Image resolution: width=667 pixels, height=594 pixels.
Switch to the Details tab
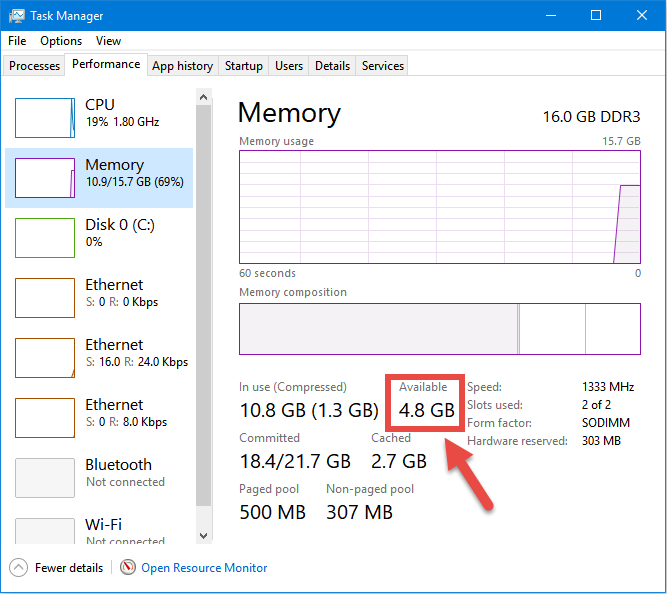pos(332,66)
